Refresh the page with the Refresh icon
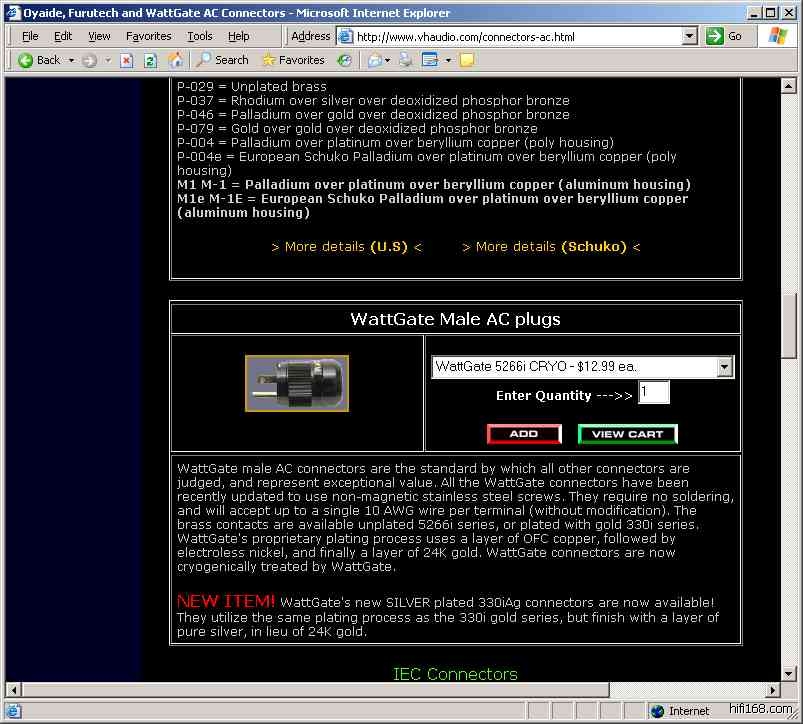This screenshot has height=724, width=803. pos(151,60)
